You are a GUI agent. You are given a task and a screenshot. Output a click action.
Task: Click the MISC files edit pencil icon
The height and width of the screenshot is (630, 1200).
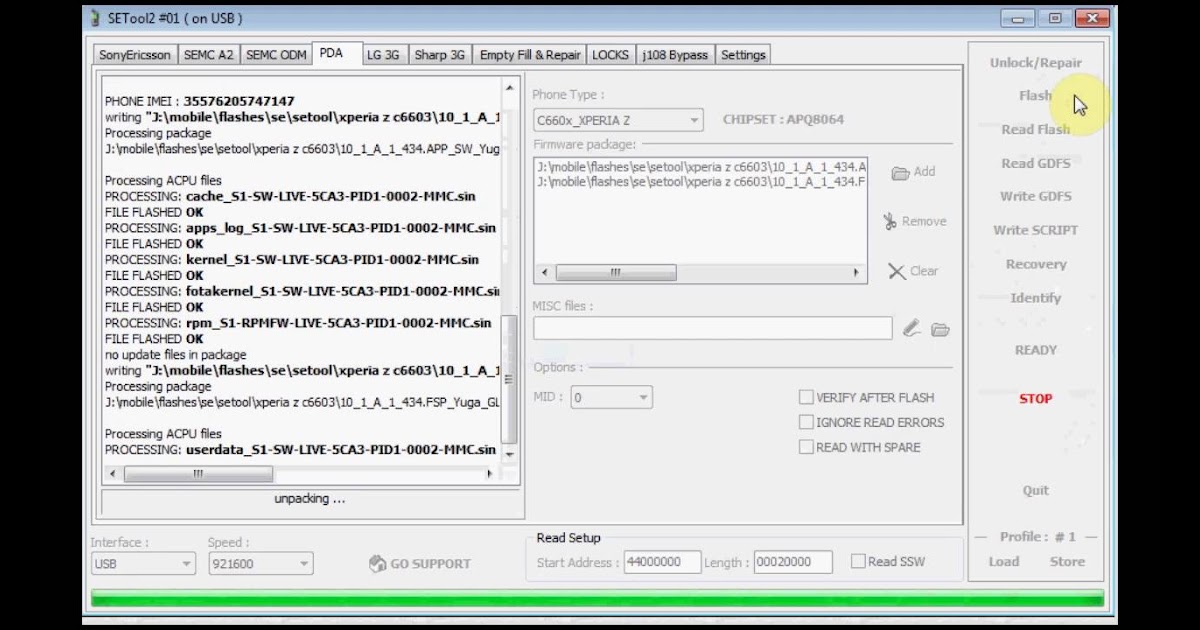tap(911, 328)
